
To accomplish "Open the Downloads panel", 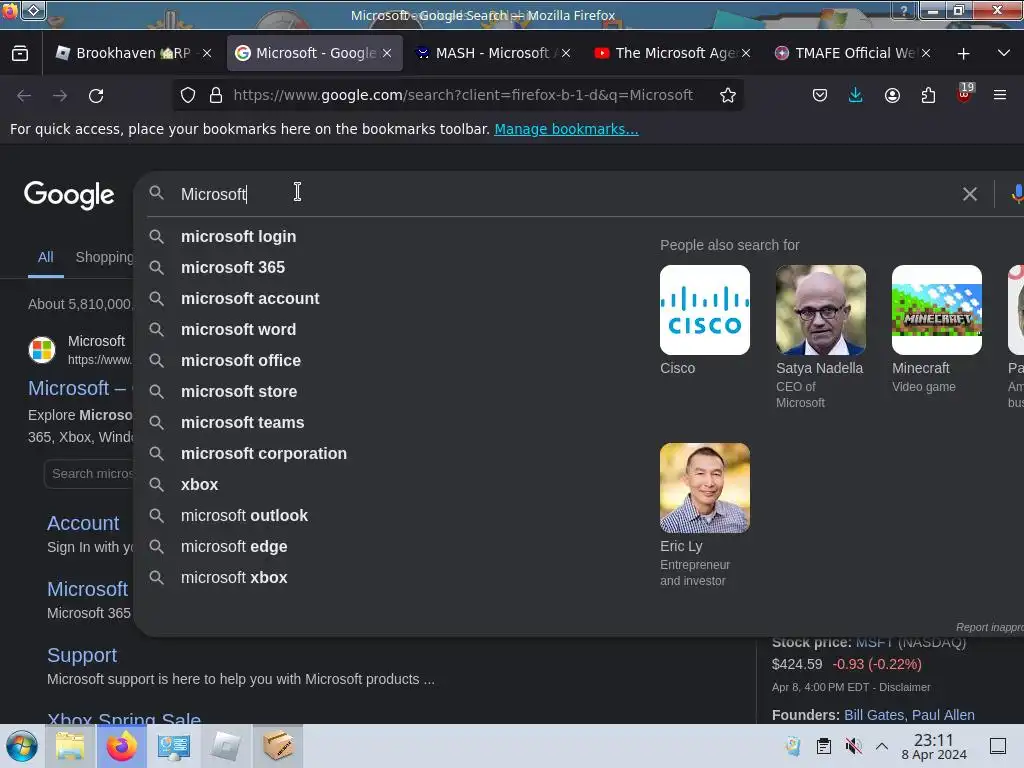I will tap(856, 95).
